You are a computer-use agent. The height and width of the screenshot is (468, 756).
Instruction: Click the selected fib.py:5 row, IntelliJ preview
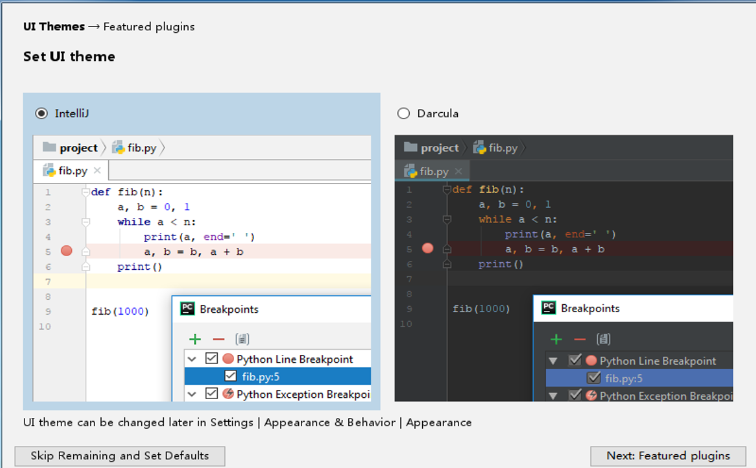coord(278,376)
